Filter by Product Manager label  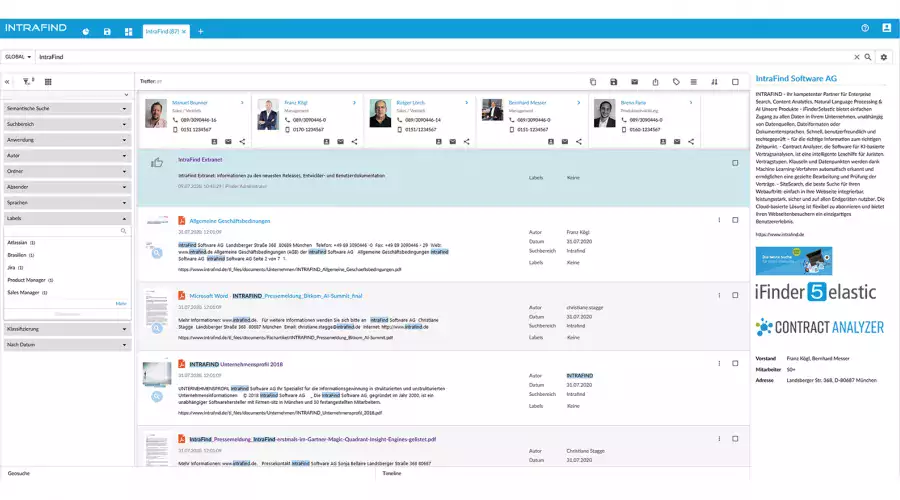click(x=30, y=280)
